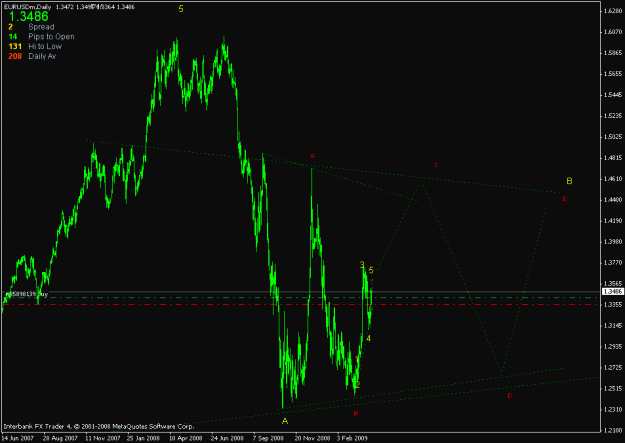625x443 pixels.
Task: Click the 24 Jun 2008 date label
Action: click(x=227, y=438)
